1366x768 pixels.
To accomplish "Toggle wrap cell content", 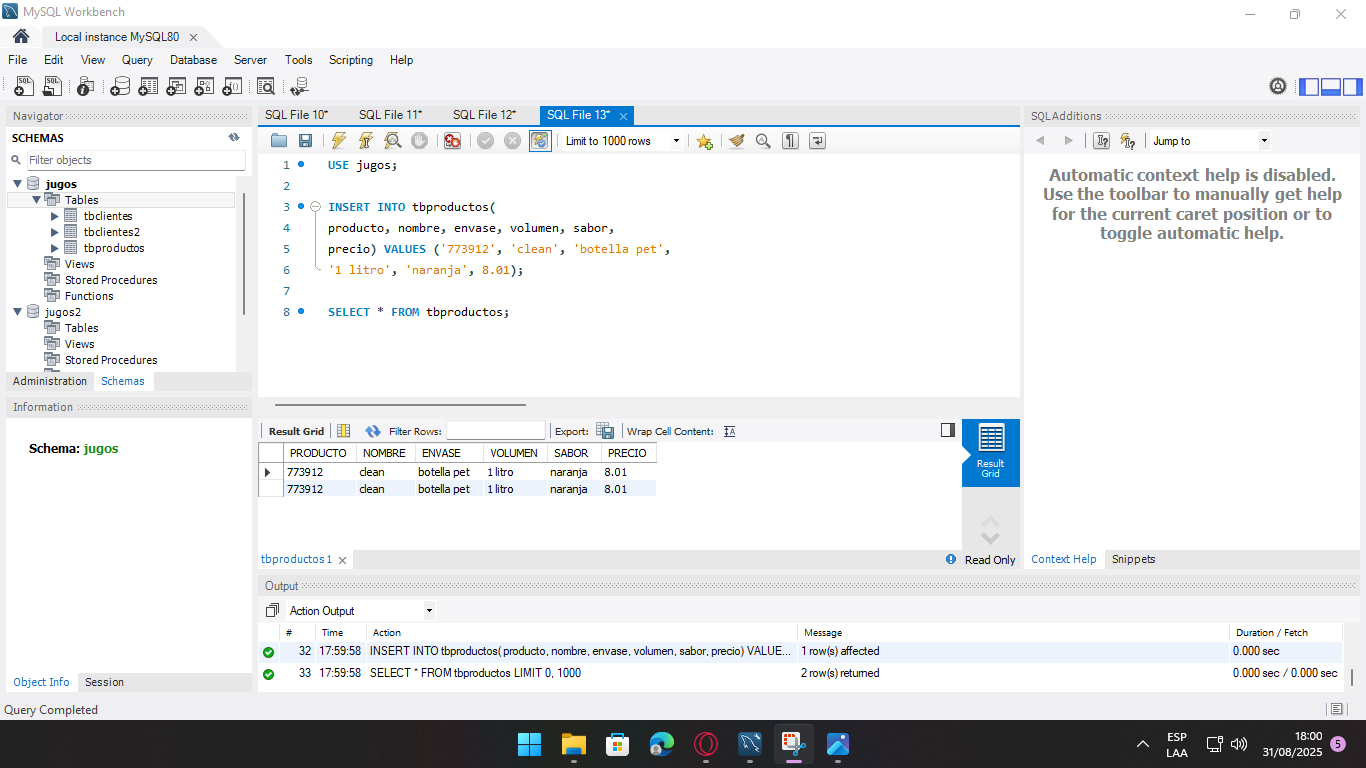I will (x=729, y=431).
